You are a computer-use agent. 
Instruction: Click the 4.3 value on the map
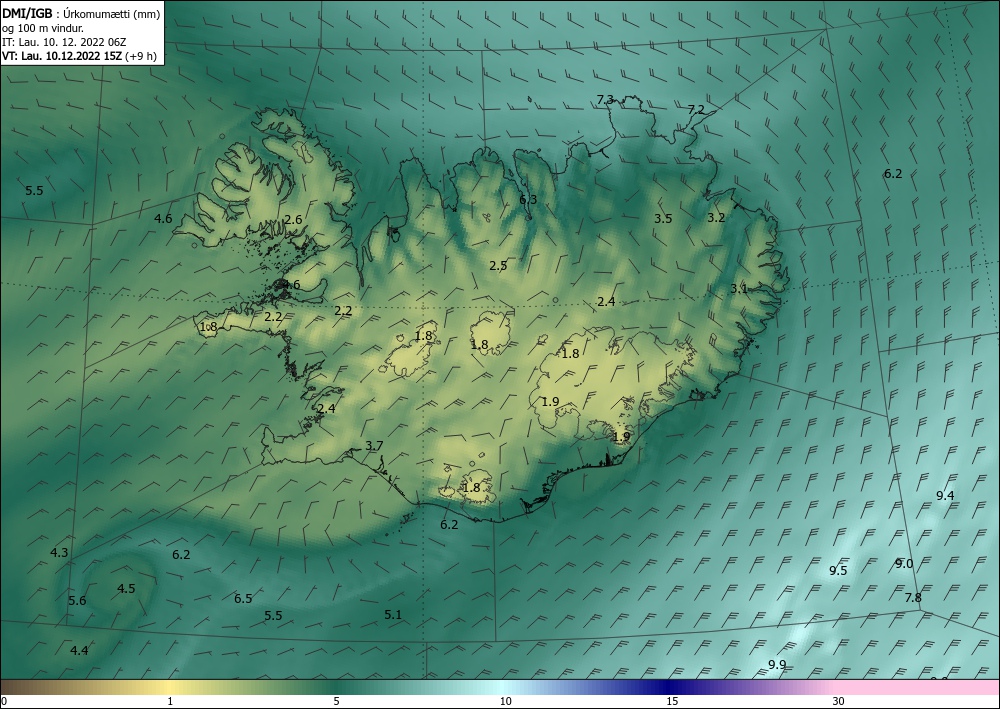(59, 553)
